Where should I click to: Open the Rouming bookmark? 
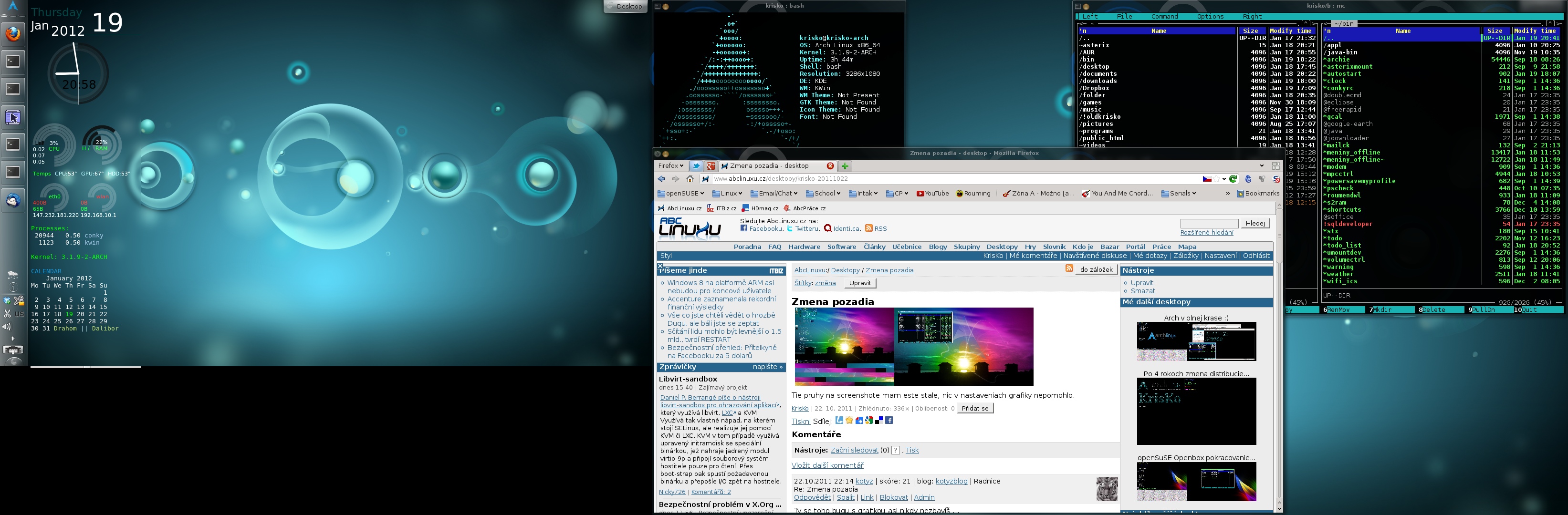(972, 193)
